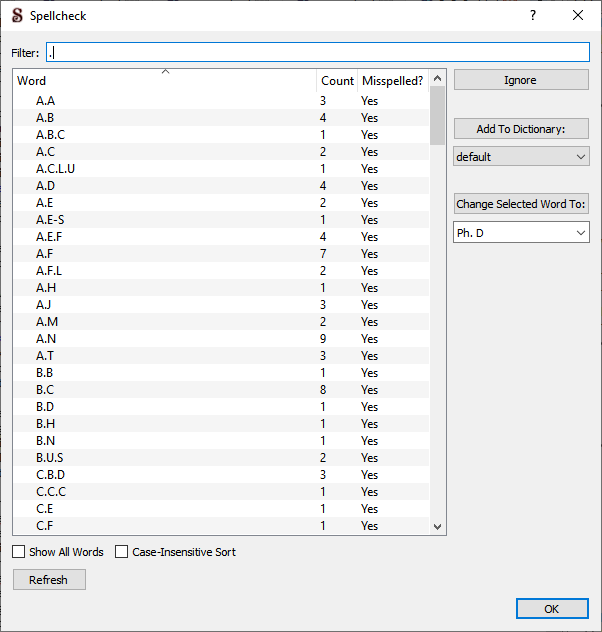Toggle Case-Insensitive Sort checkbox
Image resolution: width=602 pixels, height=632 pixels.
click(122, 552)
